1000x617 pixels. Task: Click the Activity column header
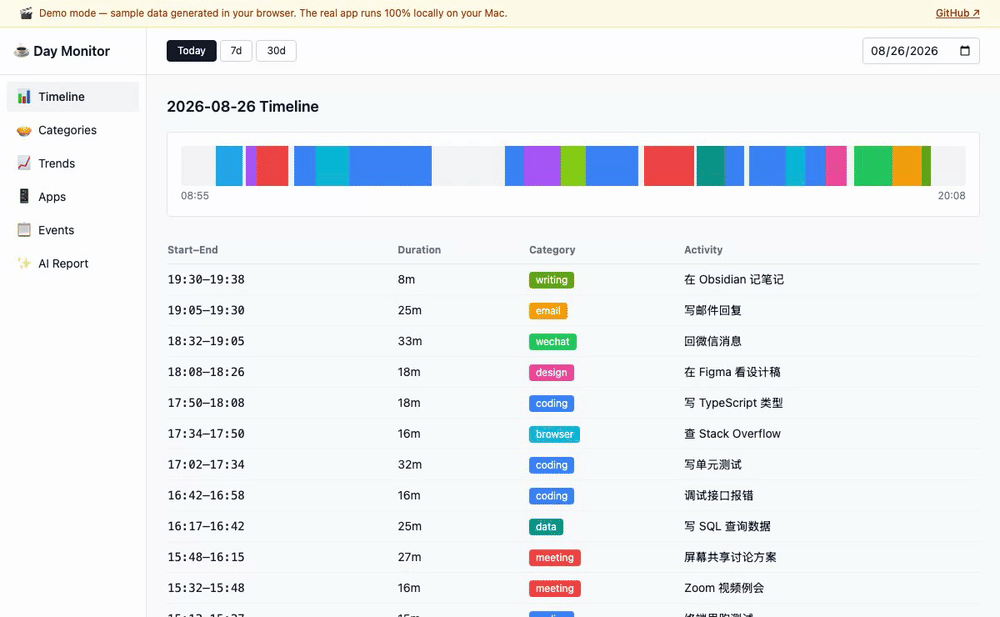(703, 250)
